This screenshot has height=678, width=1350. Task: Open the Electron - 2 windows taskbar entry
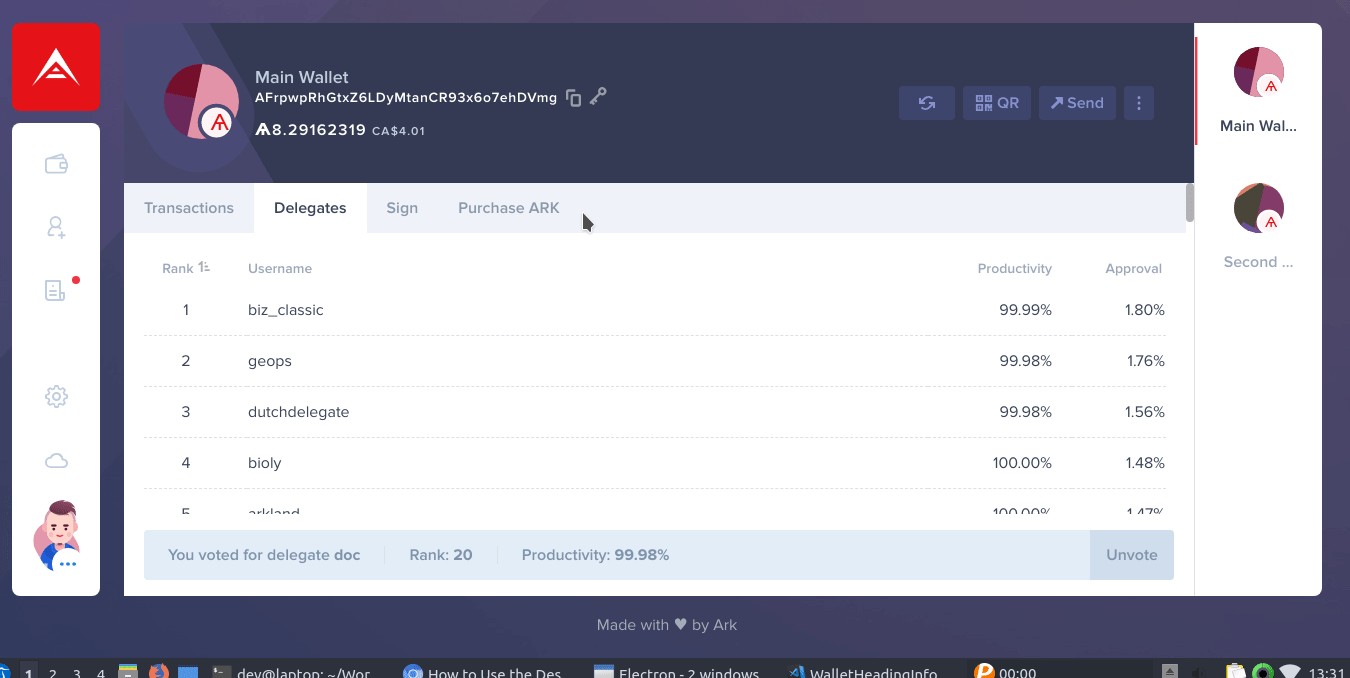[676, 672]
